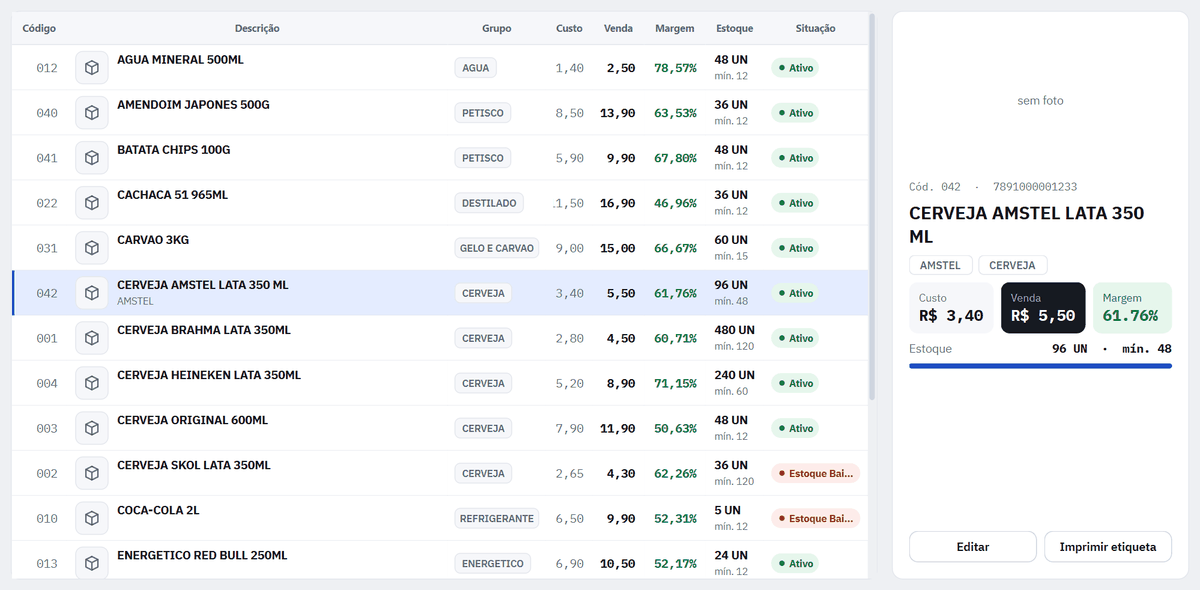The image size is (1200, 590).
Task: Click the product list vertical scrollbar
Action: [x=872, y=207]
